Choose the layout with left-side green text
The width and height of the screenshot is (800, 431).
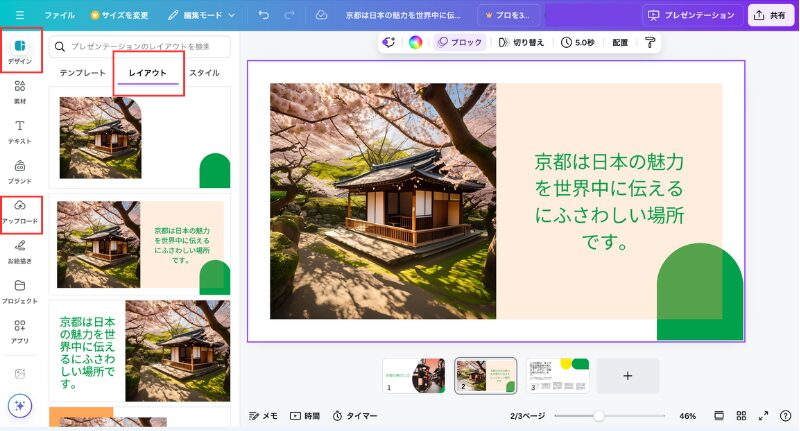(140, 350)
